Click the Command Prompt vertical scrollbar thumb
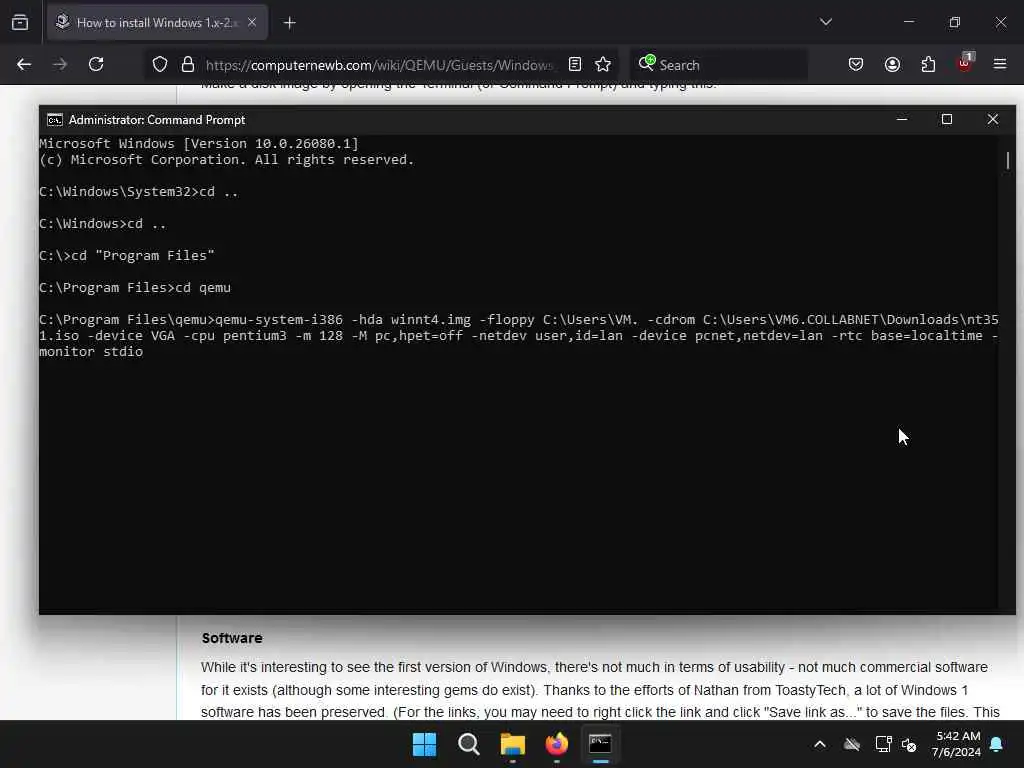 point(1008,161)
